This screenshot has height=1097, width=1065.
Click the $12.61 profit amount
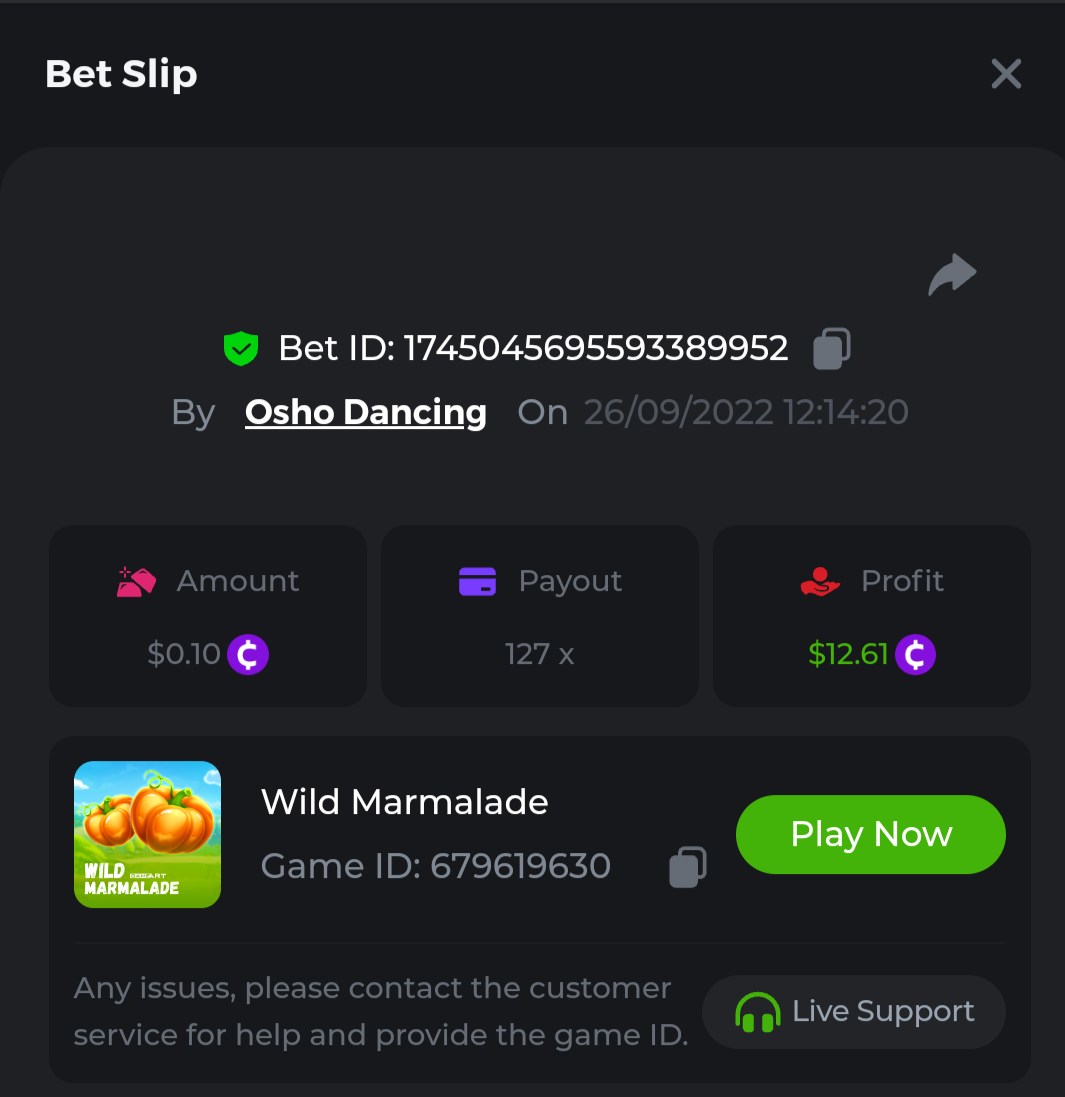point(848,655)
